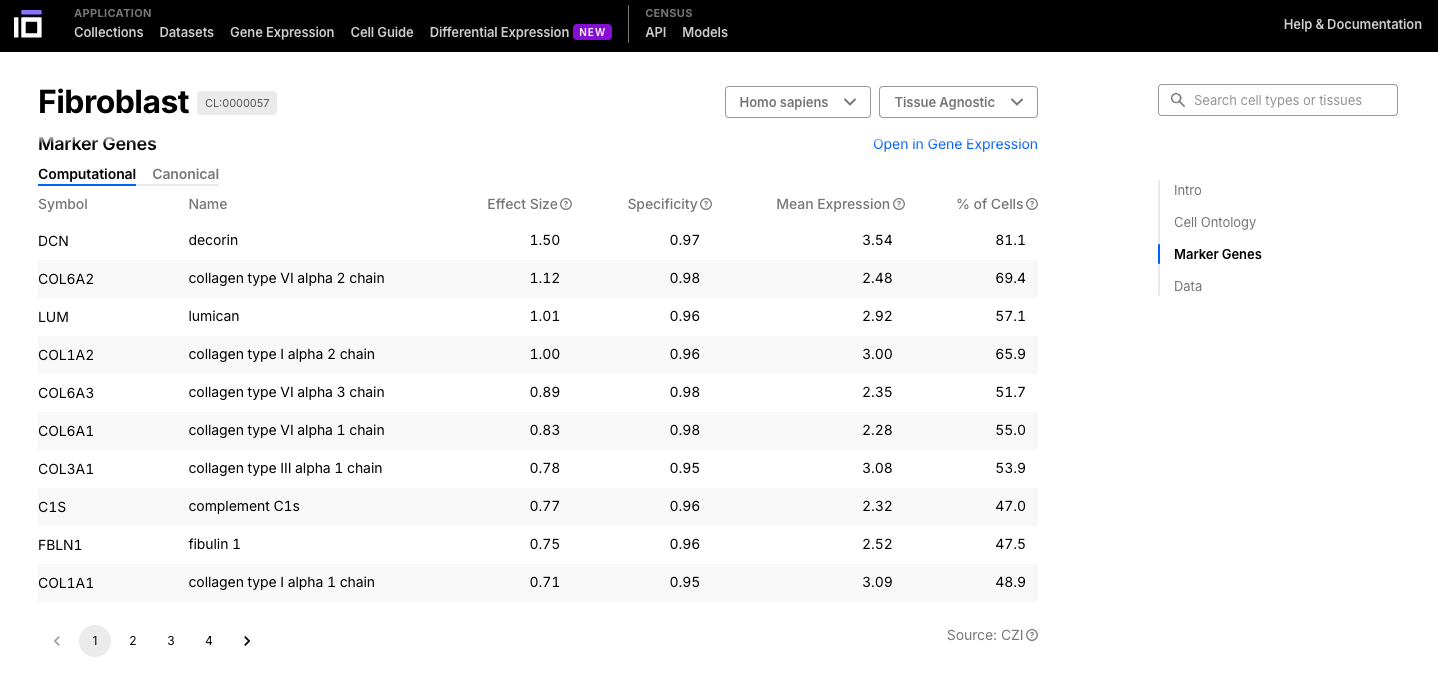Viewport: 1438px width, 674px height.
Task: Click the previous page left arrow
Action: (x=57, y=641)
